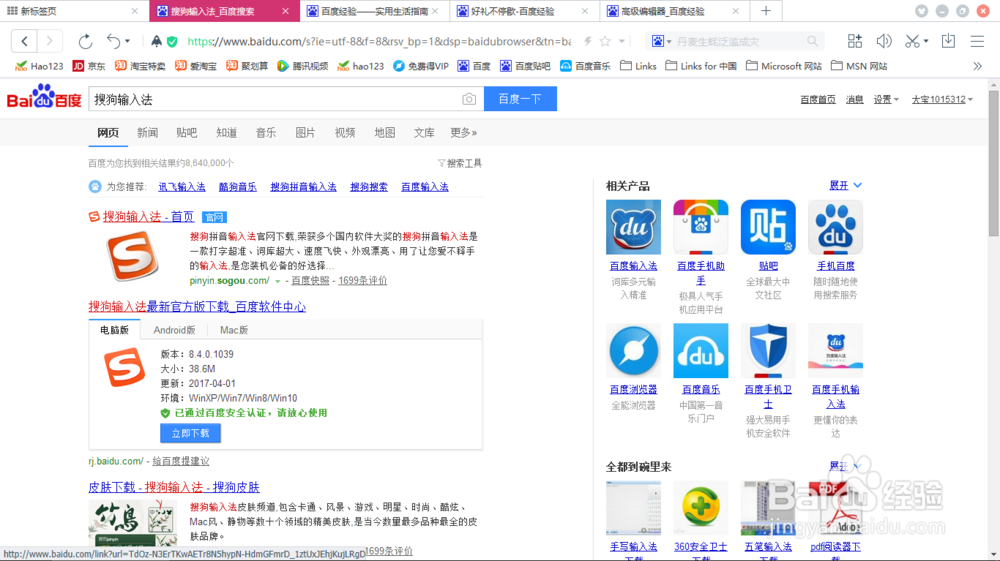Viewport: 1000px width, 561px height.
Task: Bookmark the page with the star icon
Action: click(605, 41)
